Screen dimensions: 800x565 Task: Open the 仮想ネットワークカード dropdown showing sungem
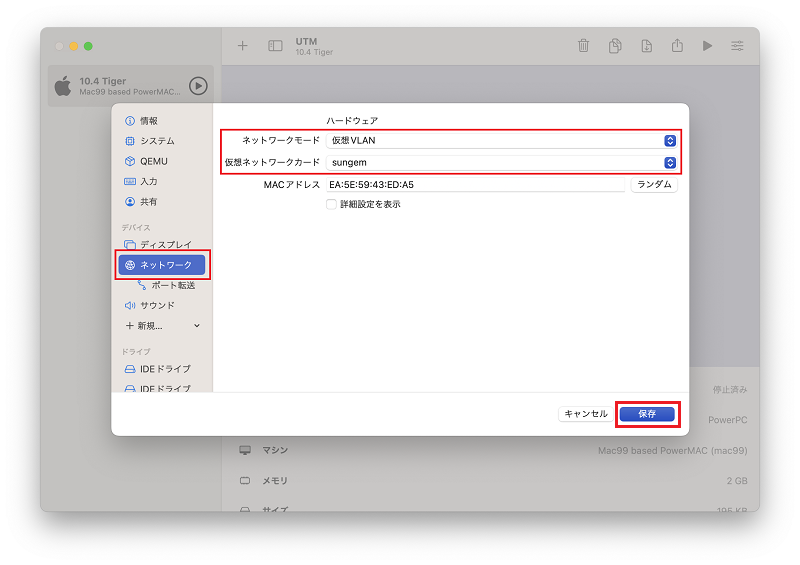point(502,162)
